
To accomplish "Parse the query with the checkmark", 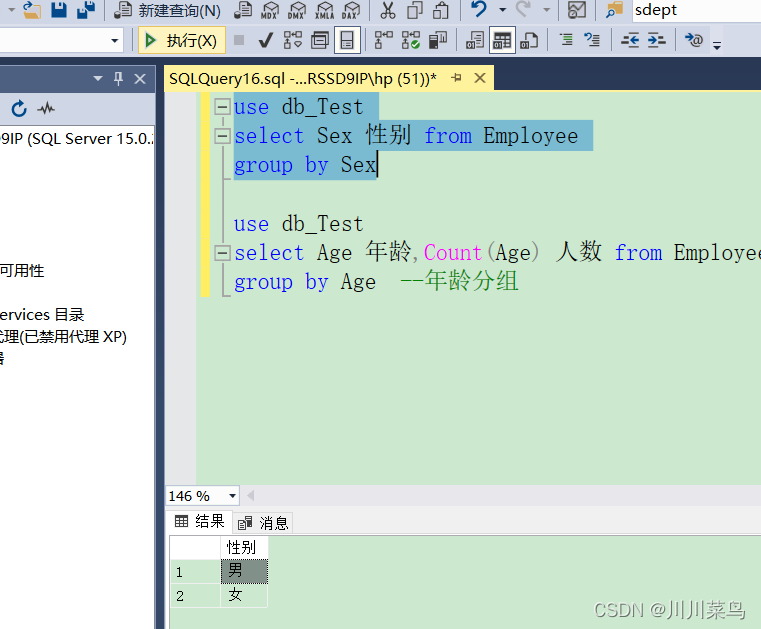I will [x=266, y=40].
